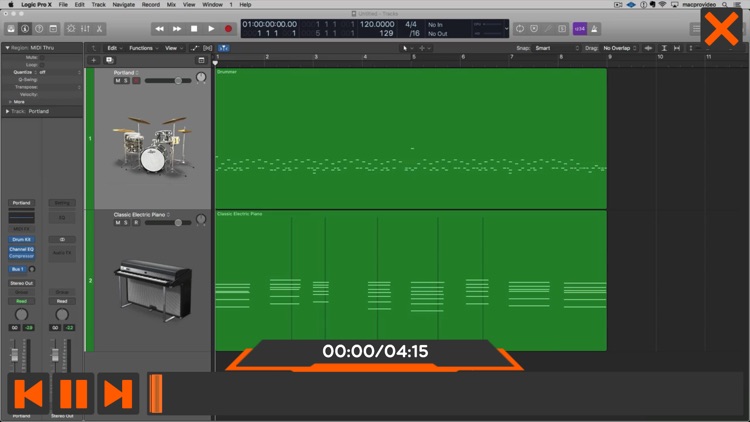
Task: Toggle the Solo mode icon
Action: click(x=562, y=29)
